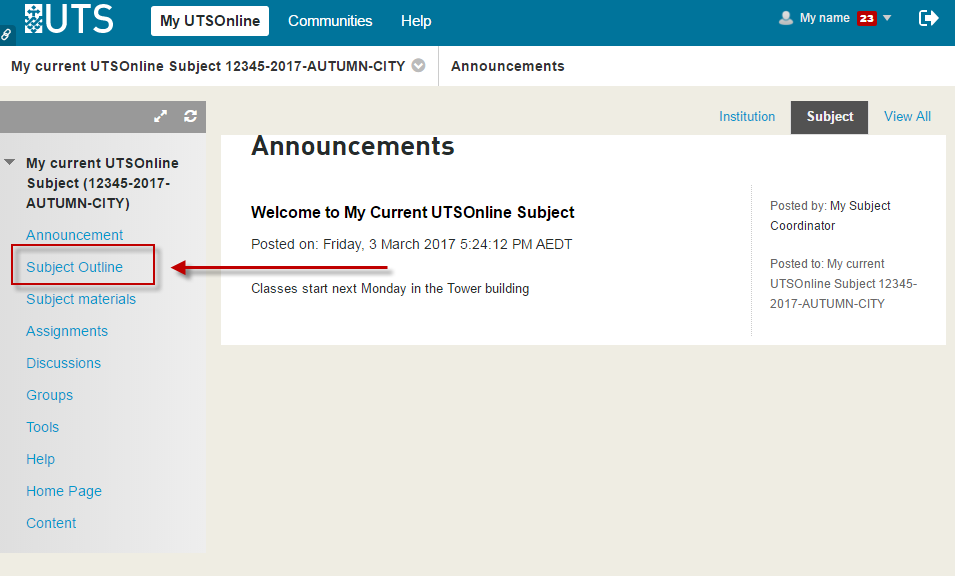Open the Tools link in the sidebar

click(x=43, y=427)
